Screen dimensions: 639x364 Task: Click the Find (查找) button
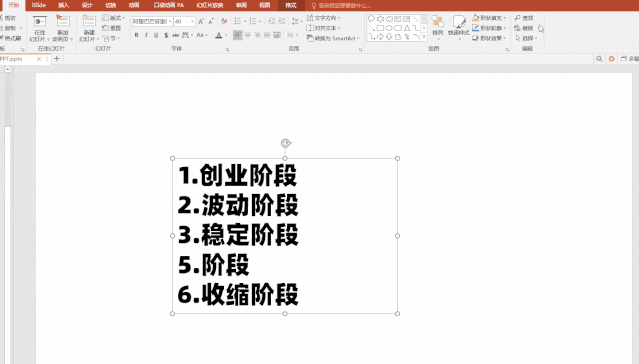click(524, 18)
